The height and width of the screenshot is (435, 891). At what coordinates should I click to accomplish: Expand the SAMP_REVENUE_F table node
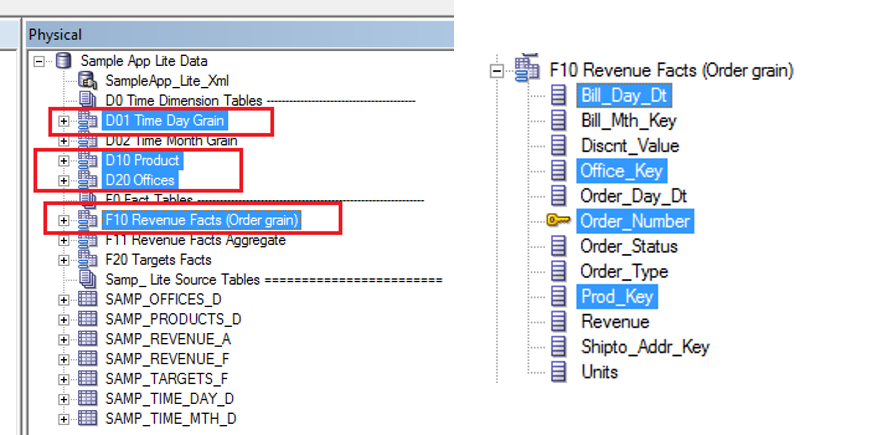tap(65, 359)
